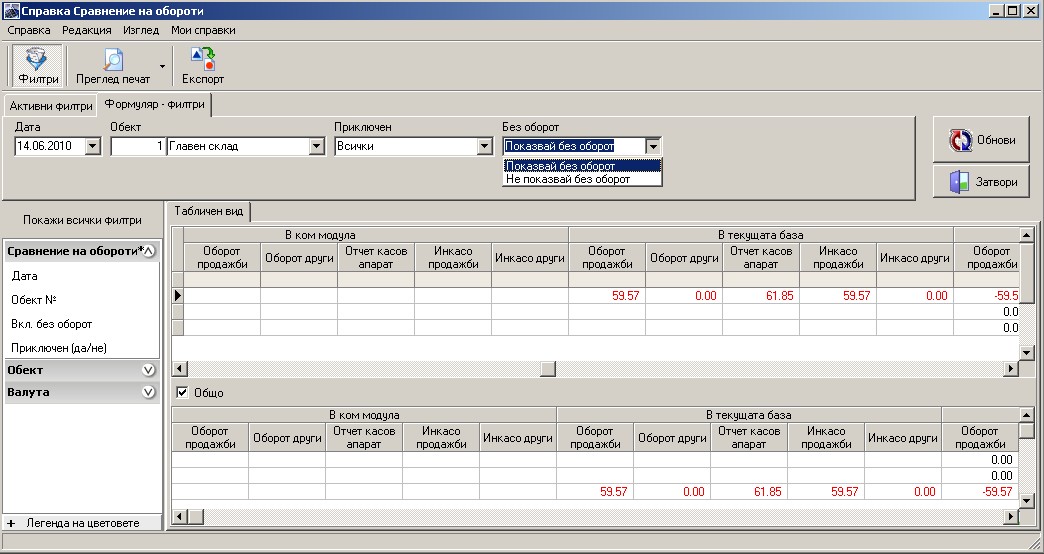Image resolution: width=1044 pixels, height=554 pixels.
Task: Click the Обект number input field
Action: click(x=138, y=146)
